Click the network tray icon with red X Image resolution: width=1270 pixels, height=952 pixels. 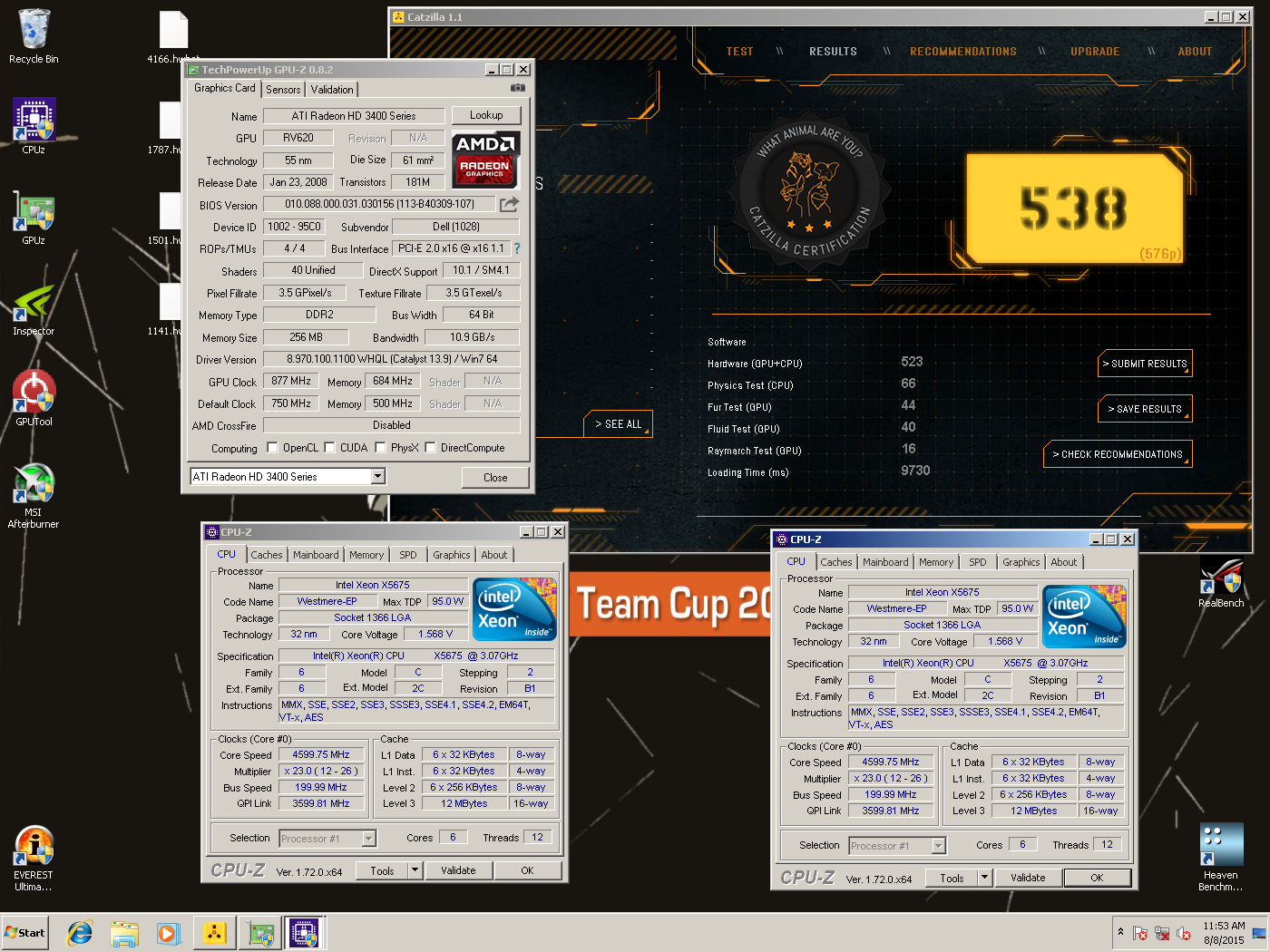[x=1162, y=933]
